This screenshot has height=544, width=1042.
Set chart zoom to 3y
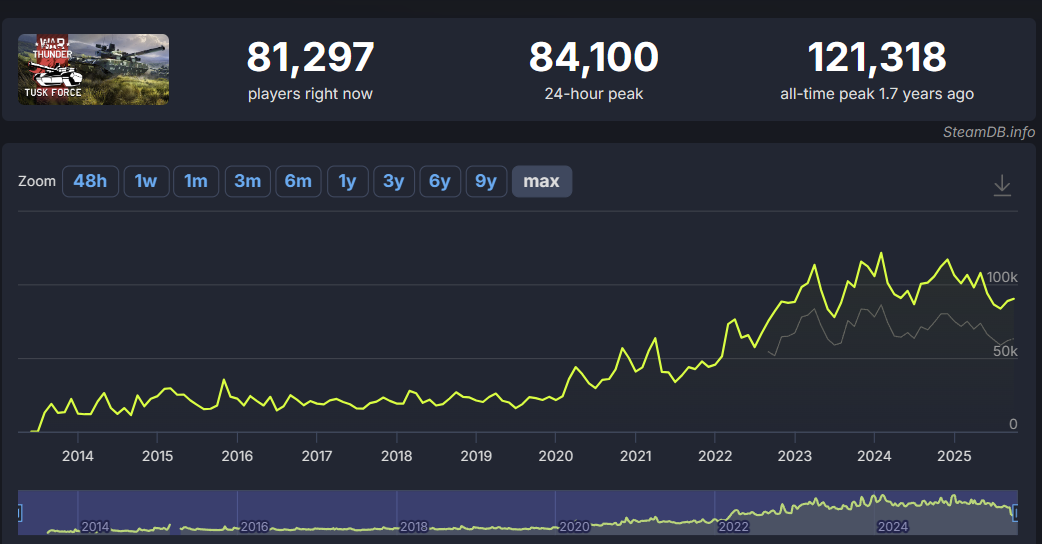click(394, 181)
